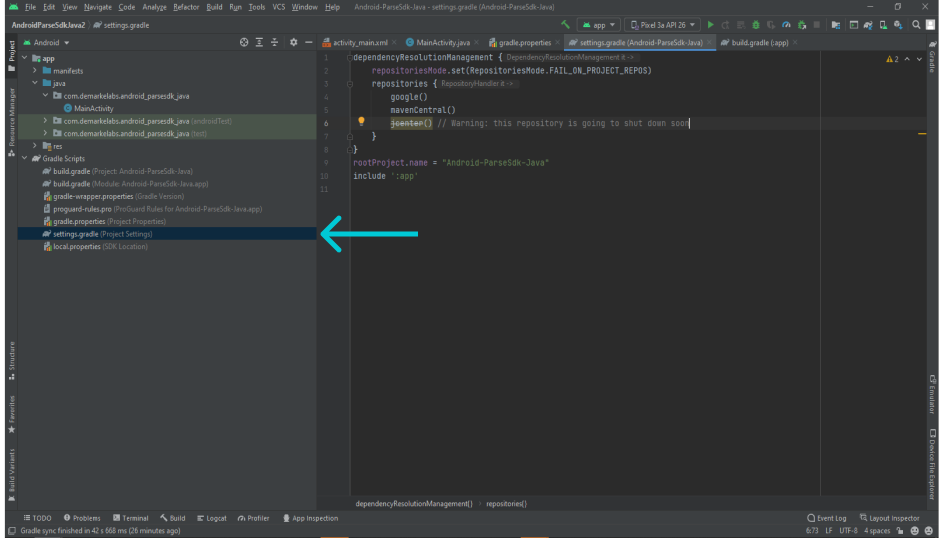Open the Android project view dropdown
This screenshot has width=939, height=538.
click(x=46, y=43)
